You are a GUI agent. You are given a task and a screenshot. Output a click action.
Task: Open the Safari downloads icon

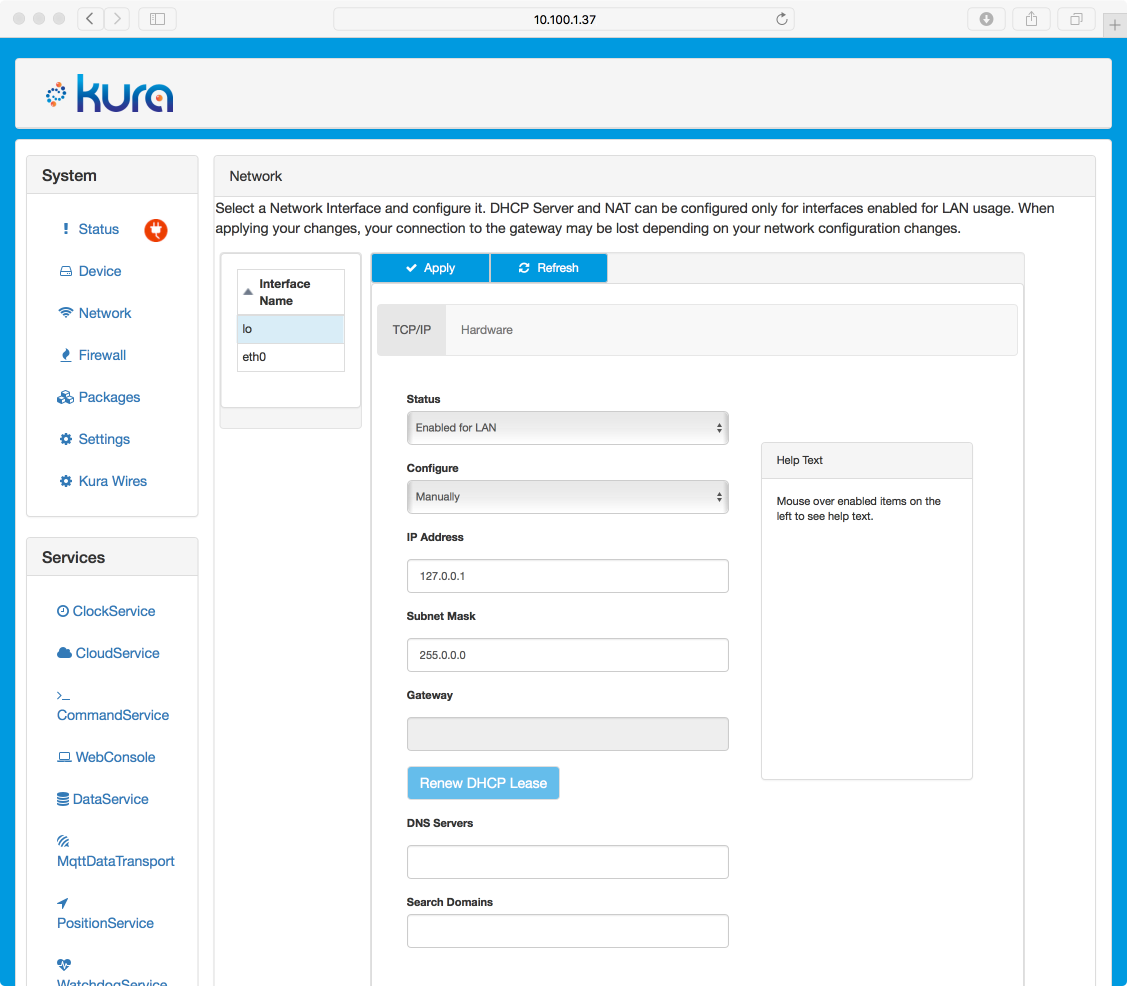[986, 19]
